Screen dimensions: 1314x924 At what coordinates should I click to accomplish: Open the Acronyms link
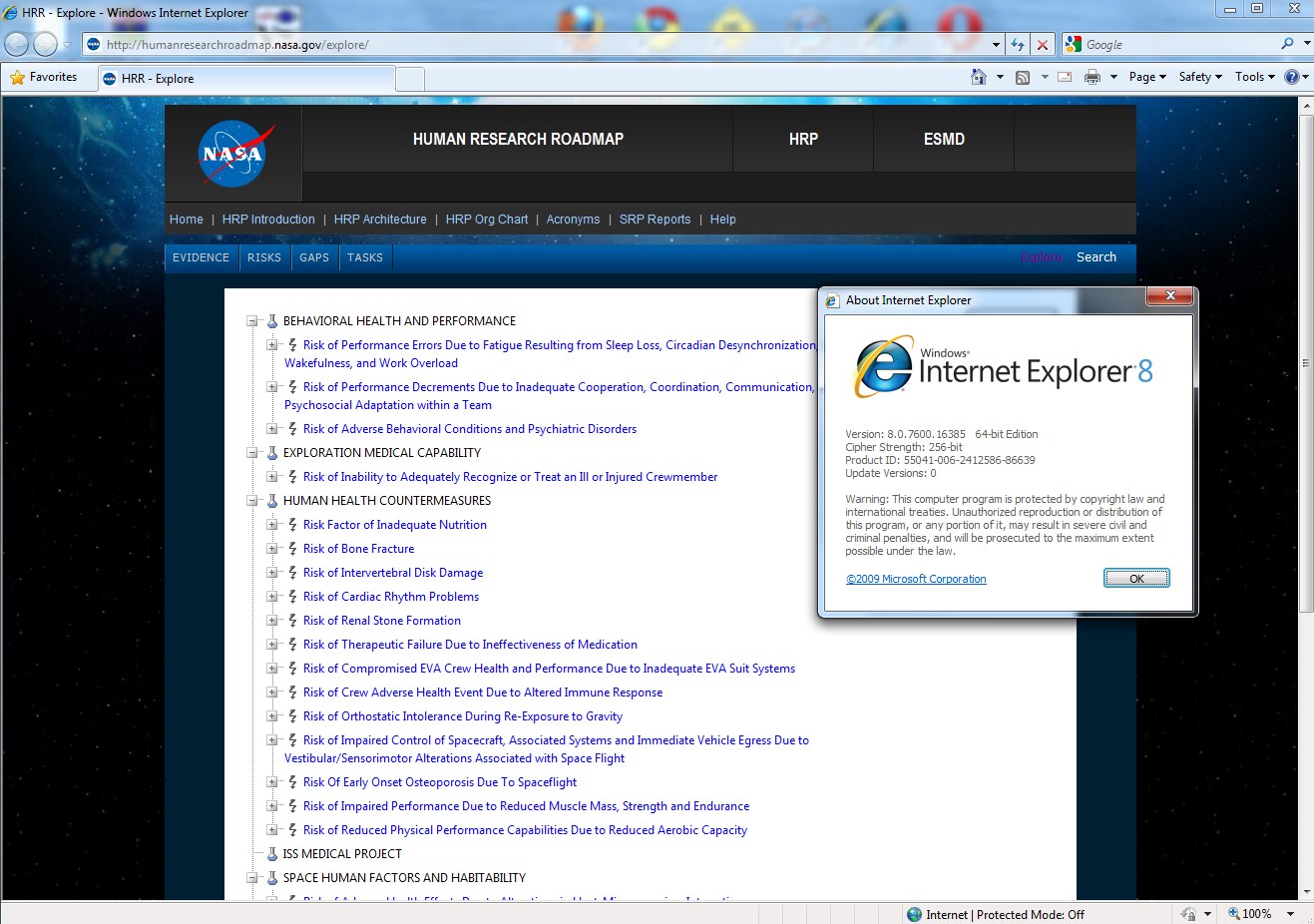click(x=573, y=220)
